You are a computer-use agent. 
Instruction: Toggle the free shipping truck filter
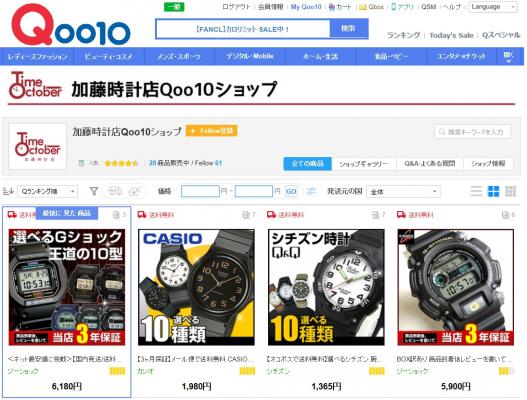[x=115, y=191]
